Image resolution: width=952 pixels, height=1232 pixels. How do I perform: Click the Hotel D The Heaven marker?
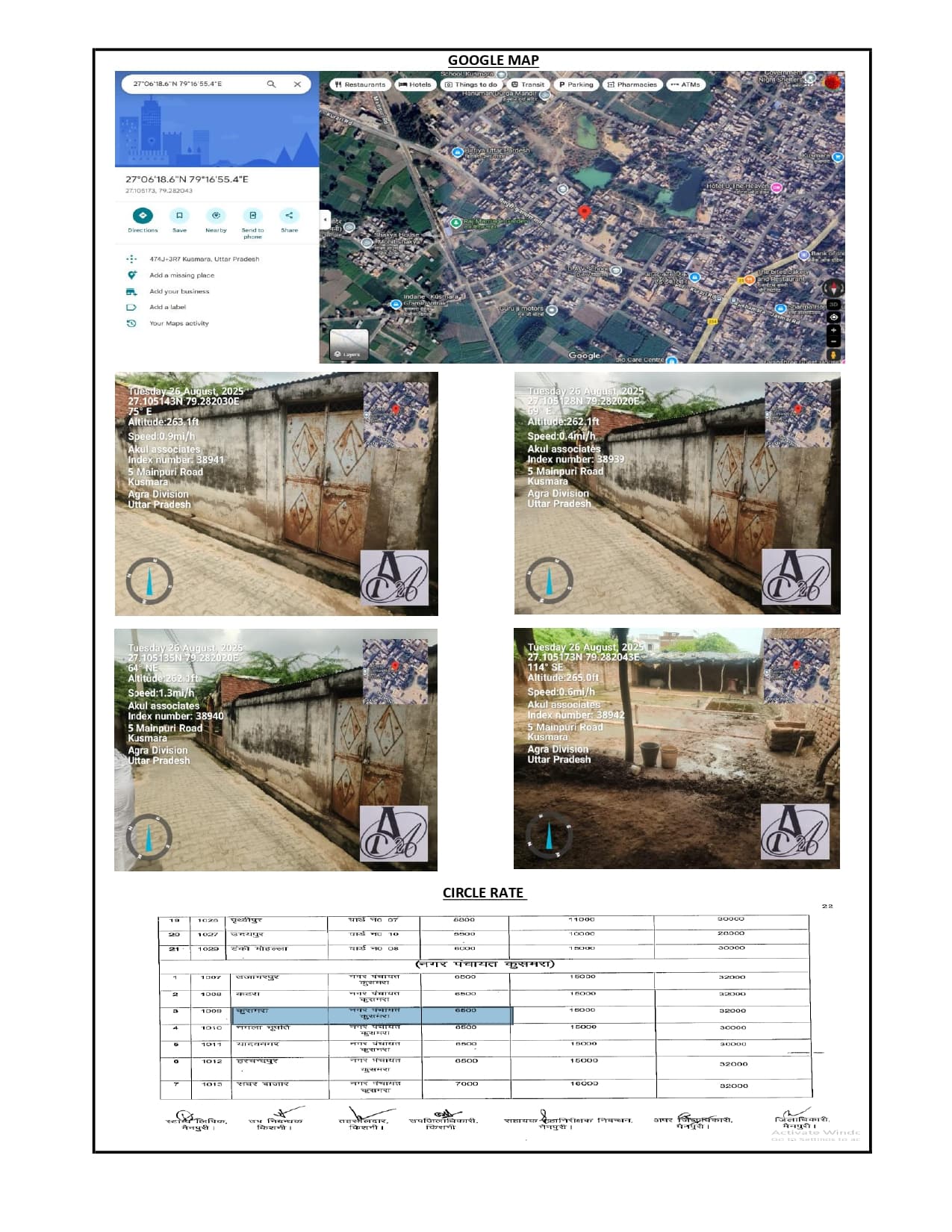tap(777, 187)
